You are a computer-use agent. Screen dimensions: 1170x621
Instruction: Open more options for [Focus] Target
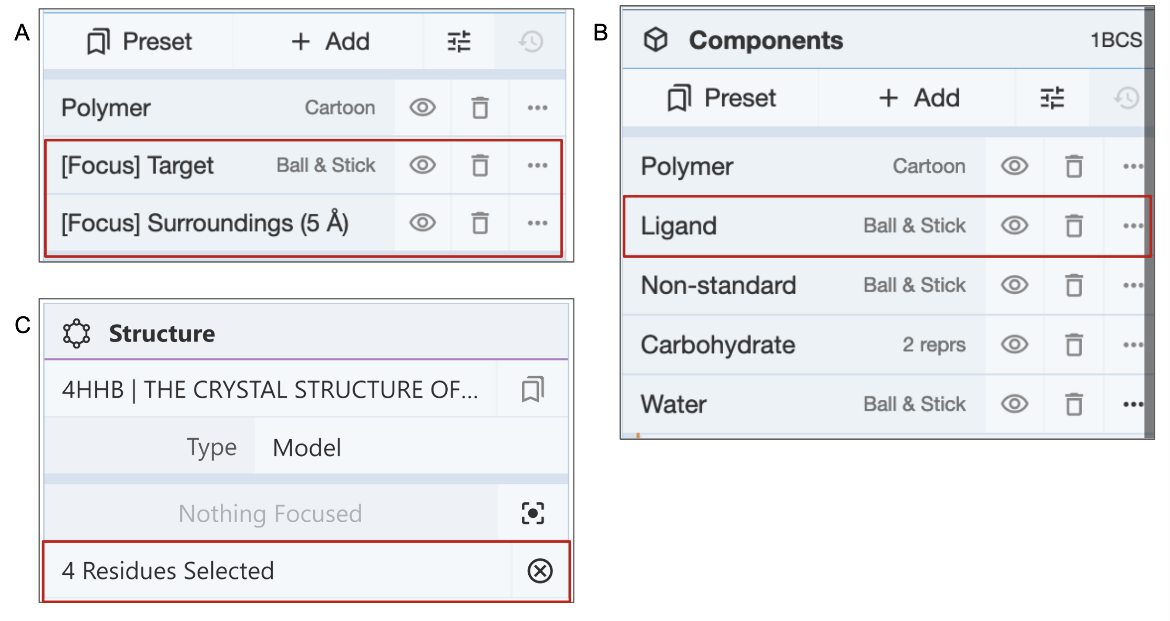pyautogui.click(x=537, y=165)
